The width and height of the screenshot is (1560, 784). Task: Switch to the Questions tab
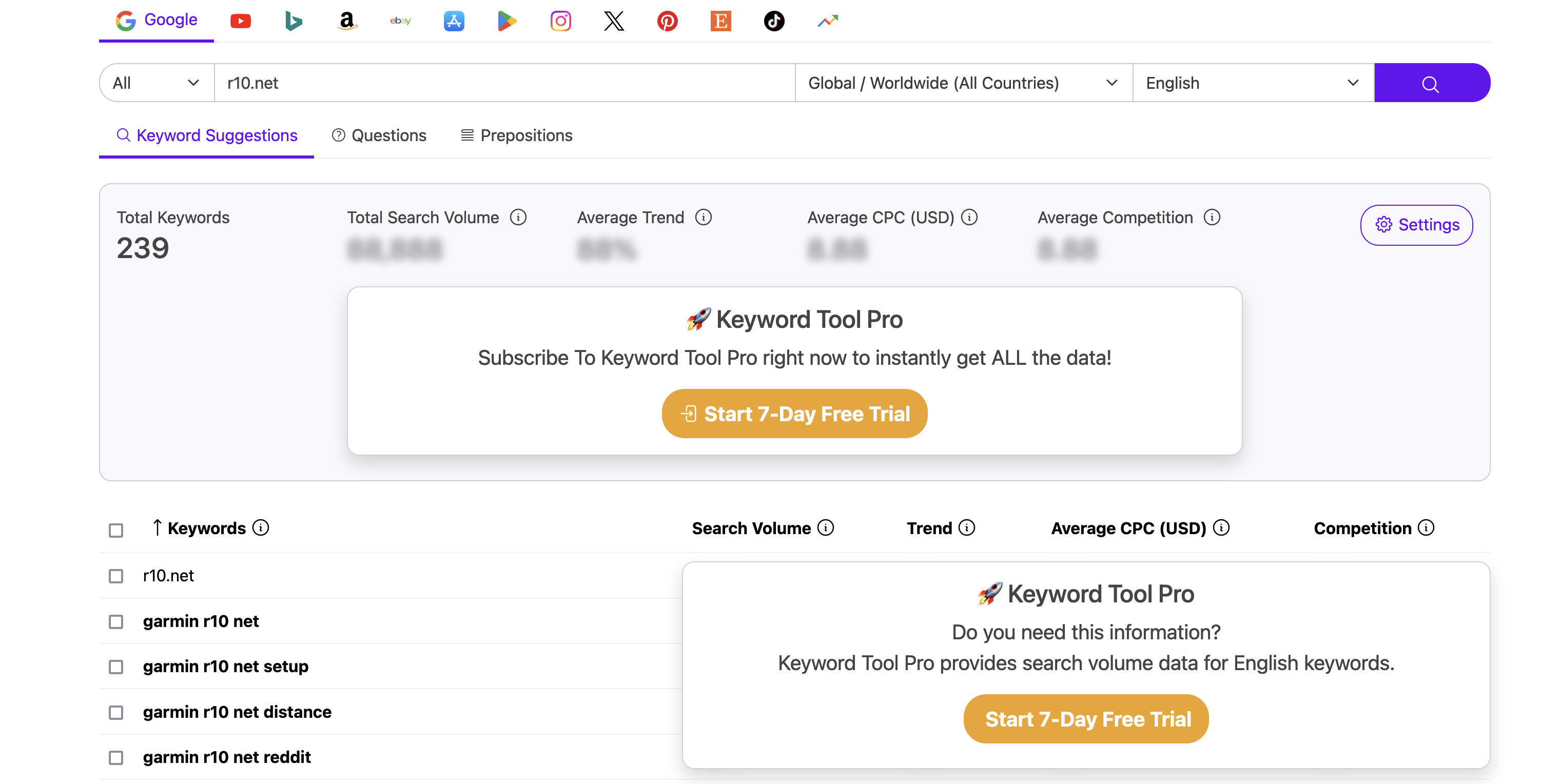pyautogui.click(x=379, y=135)
